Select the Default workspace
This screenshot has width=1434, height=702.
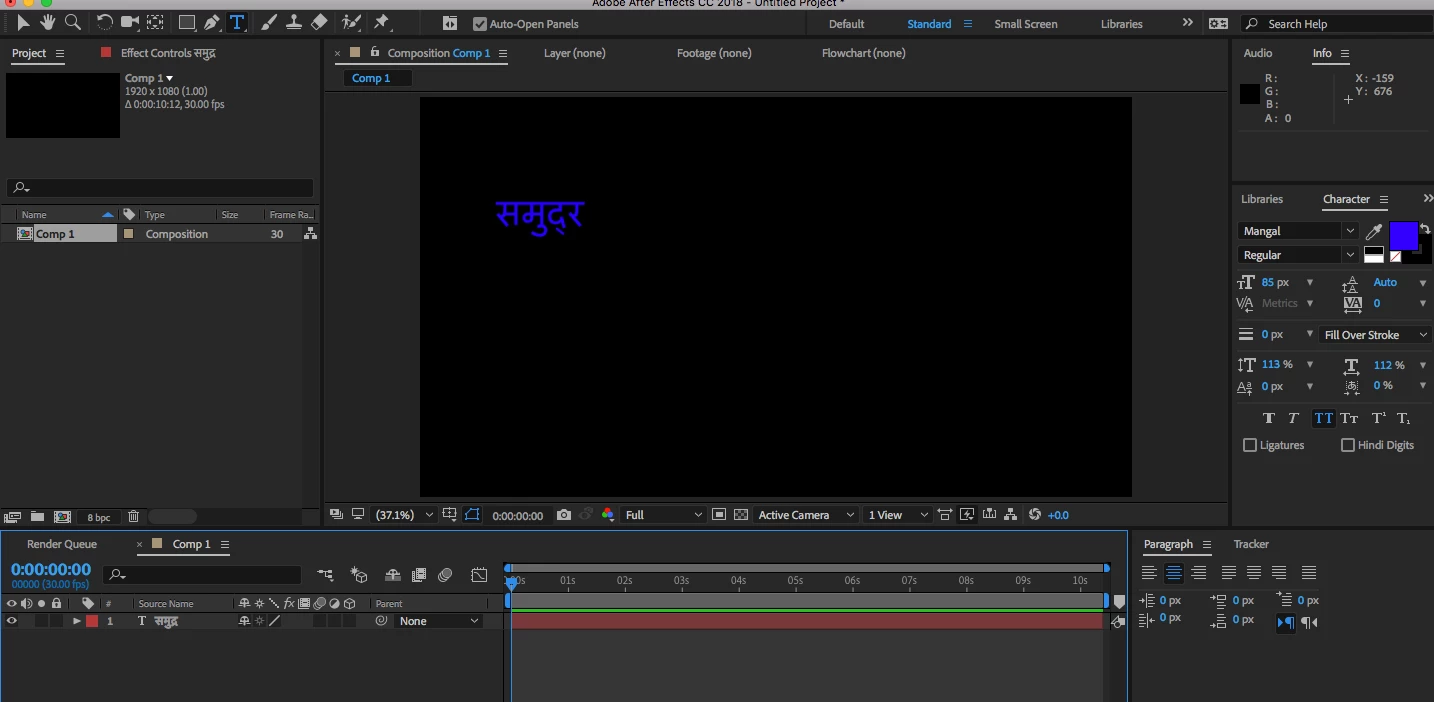click(847, 24)
